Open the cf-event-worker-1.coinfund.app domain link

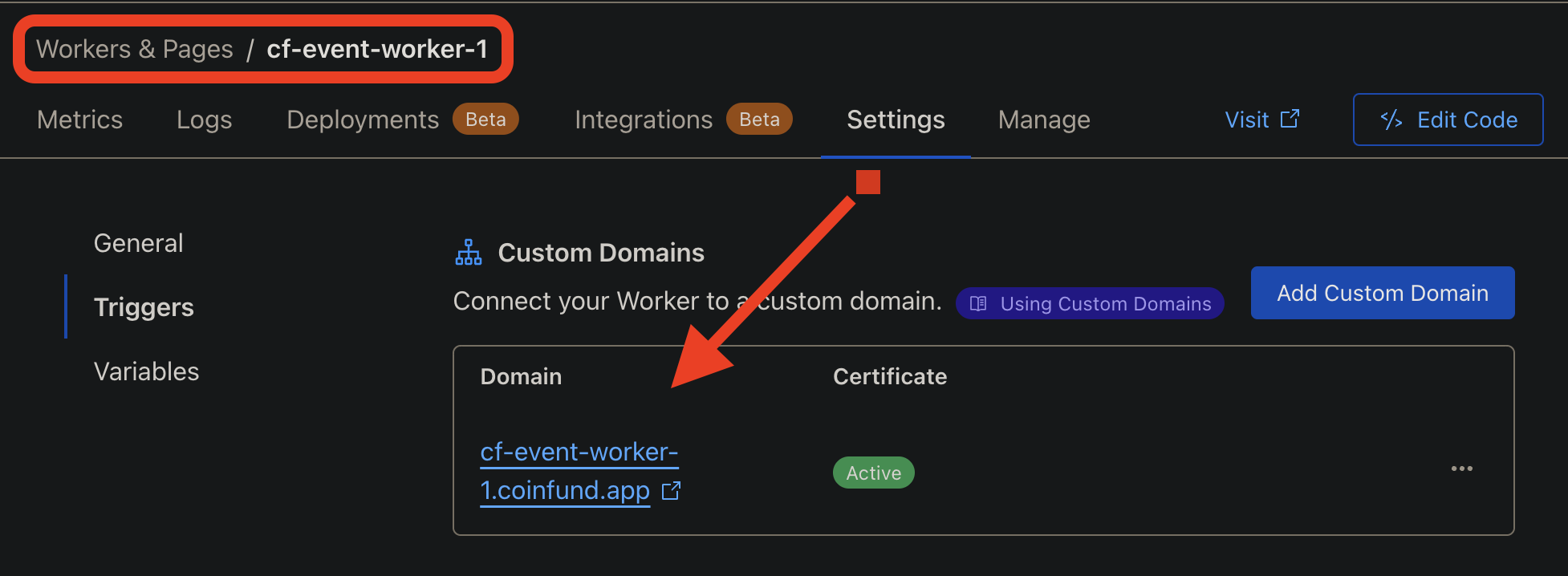[579, 471]
